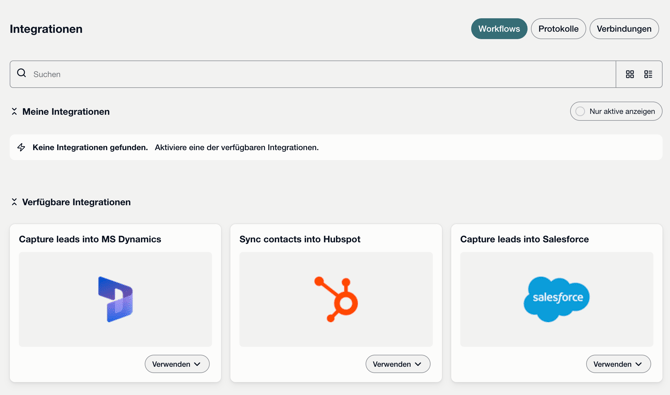Focus the Suchen search field

point(313,74)
